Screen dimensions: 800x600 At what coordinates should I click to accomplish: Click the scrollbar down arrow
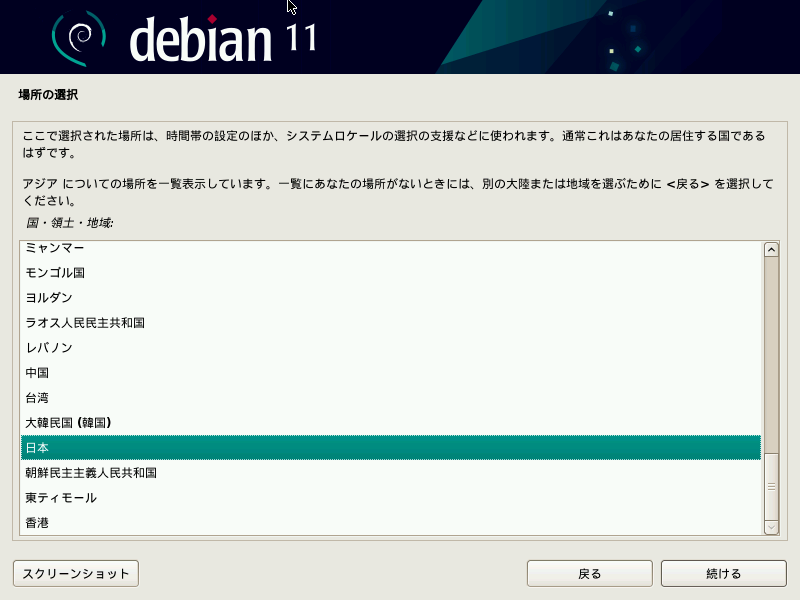pyautogui.click(x=771, y=527)
